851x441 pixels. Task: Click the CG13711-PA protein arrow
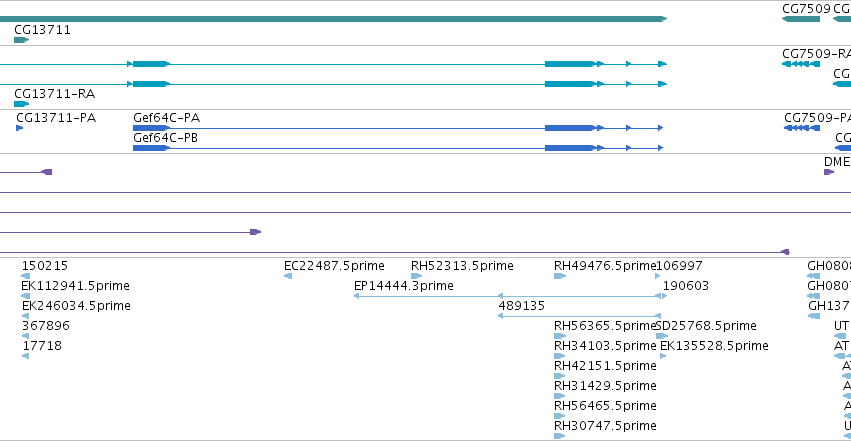[20, 128]
